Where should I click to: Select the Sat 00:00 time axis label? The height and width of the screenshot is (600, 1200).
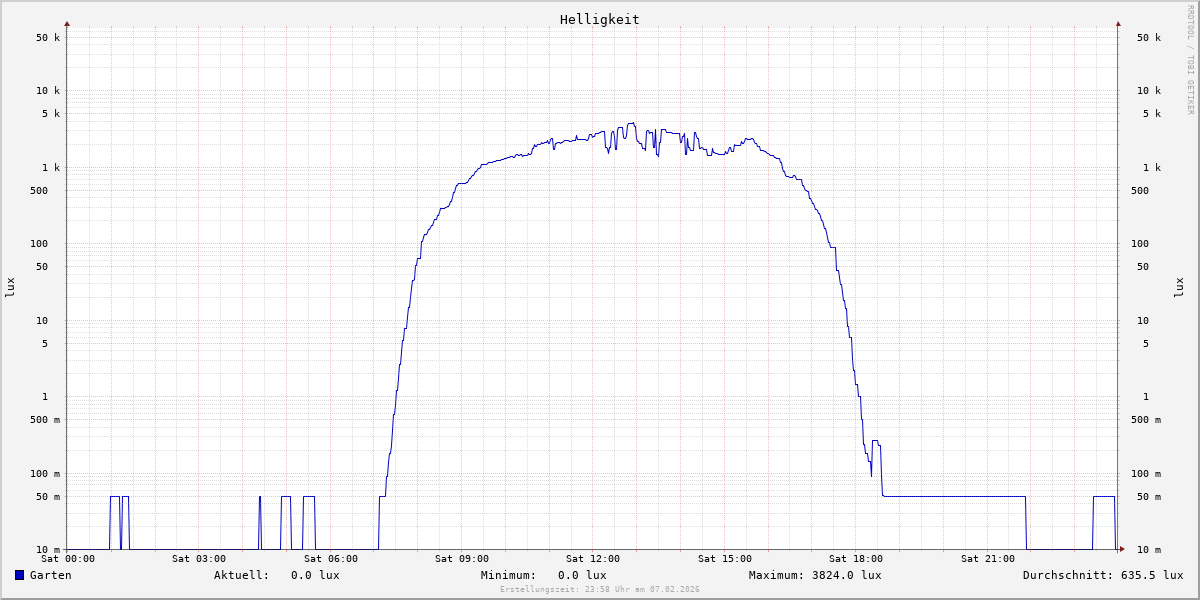[x=68, y=559]
